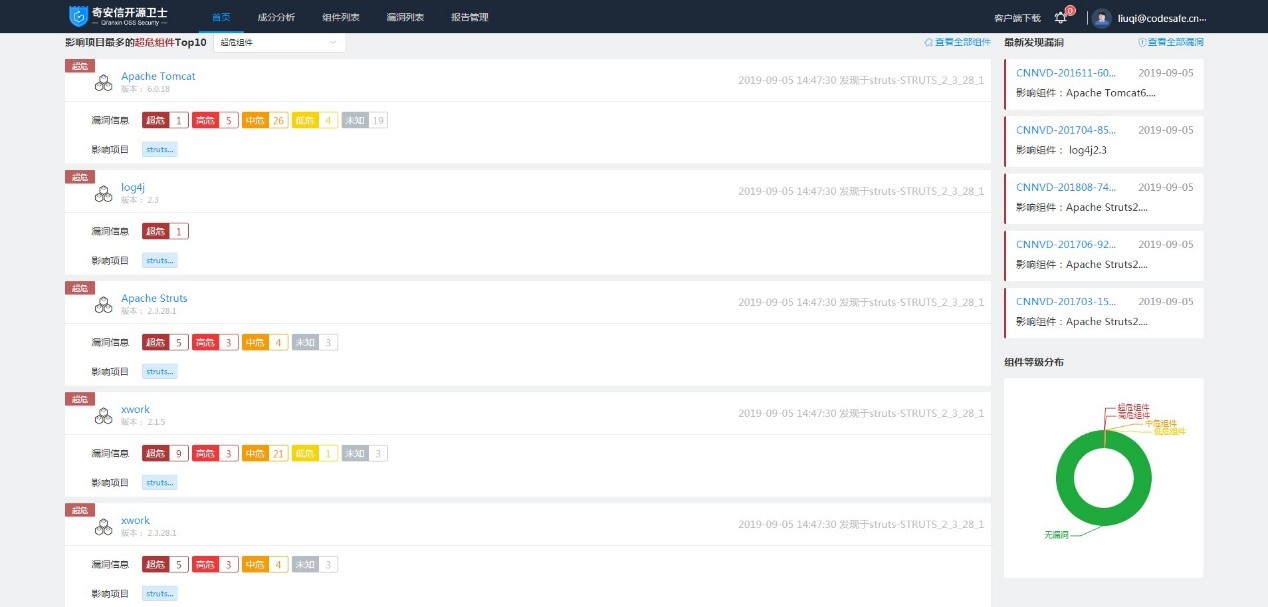The height and width of the screenshot is (607, 1268).
Task: Click the Qianxin OSS Security shield logo
Action: click(78, 16)
